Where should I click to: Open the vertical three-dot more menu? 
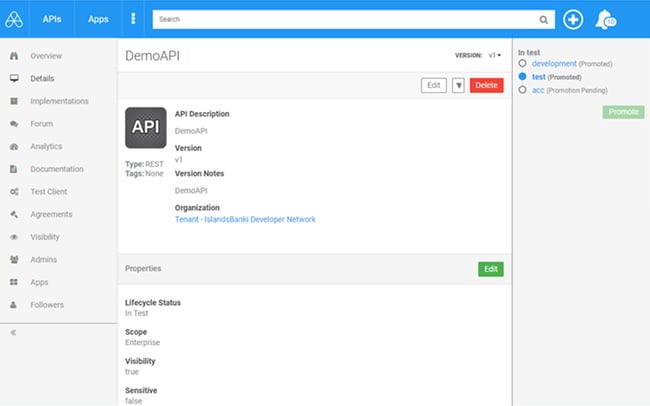pos(134,19)
